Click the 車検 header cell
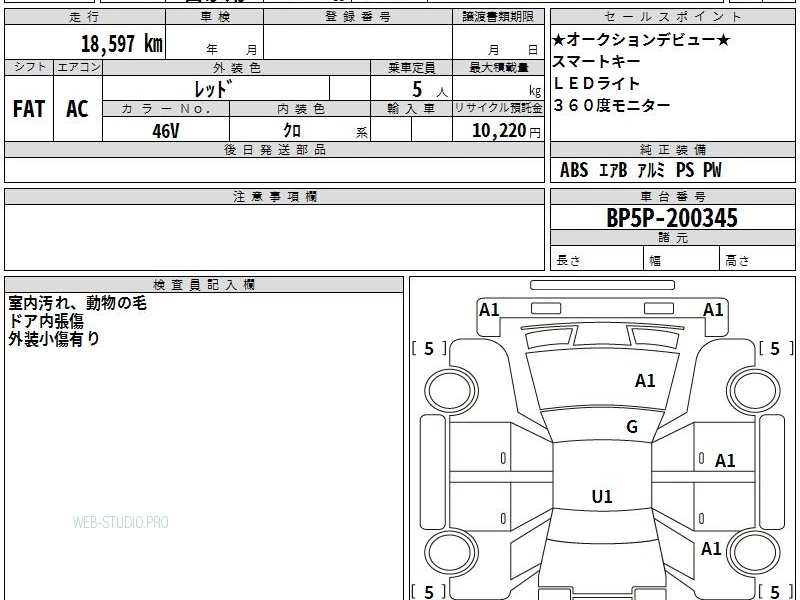The image size is (800, 600). tap(215, 17)
